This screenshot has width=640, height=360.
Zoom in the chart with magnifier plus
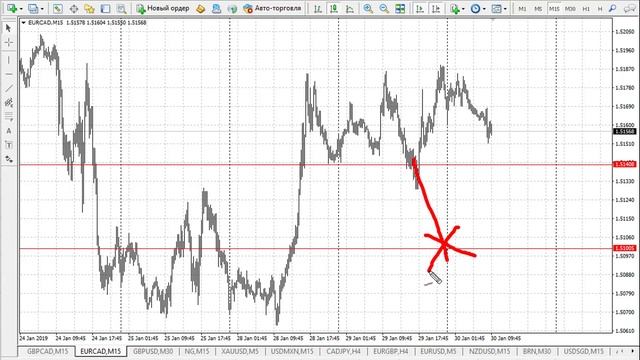[368, 8]
